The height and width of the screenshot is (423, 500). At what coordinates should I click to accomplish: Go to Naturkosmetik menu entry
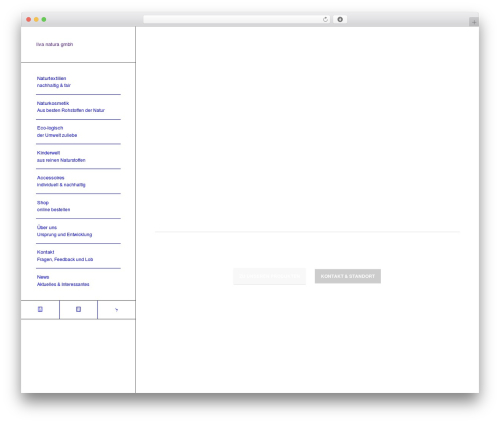tap(71, 107)
